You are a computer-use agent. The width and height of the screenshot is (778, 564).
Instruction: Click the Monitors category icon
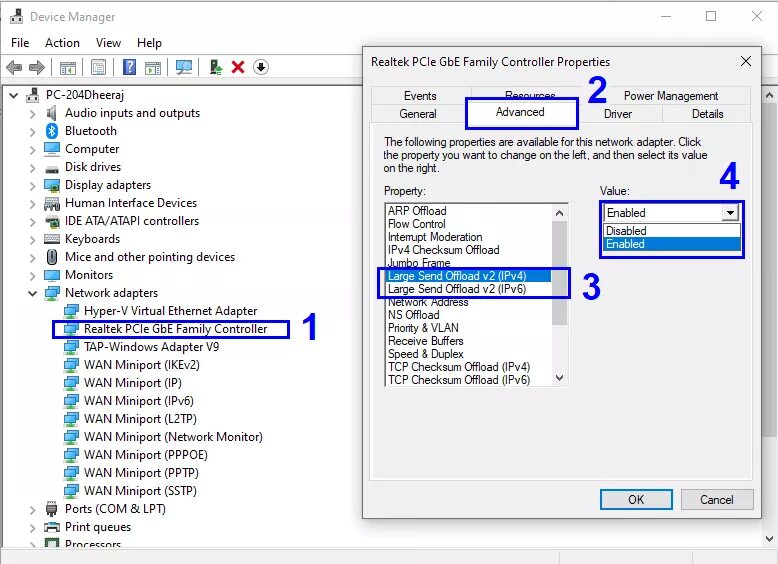tap(52, 275)
